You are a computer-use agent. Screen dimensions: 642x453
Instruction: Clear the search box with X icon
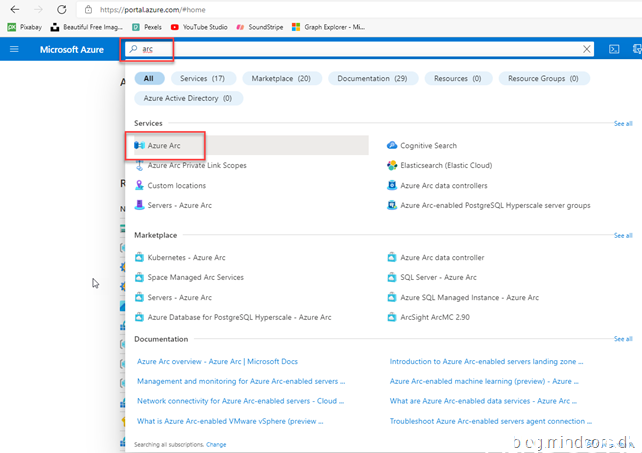coord(587,49)
